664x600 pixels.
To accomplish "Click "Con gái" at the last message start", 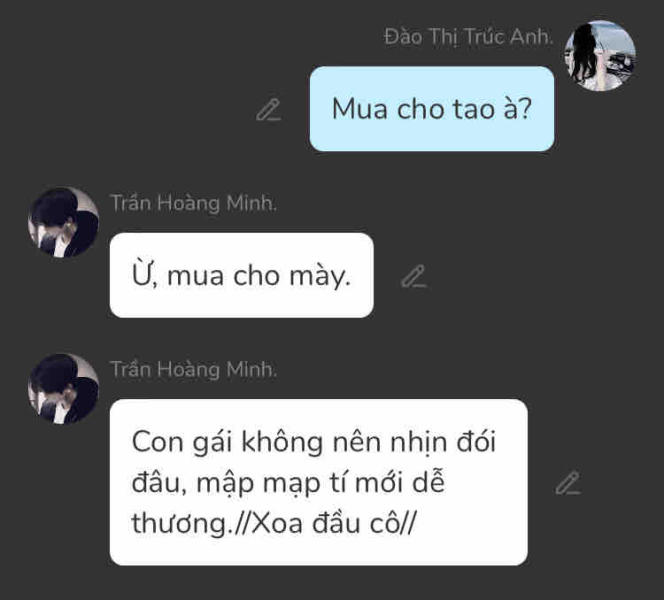I will tap(183, 443).
